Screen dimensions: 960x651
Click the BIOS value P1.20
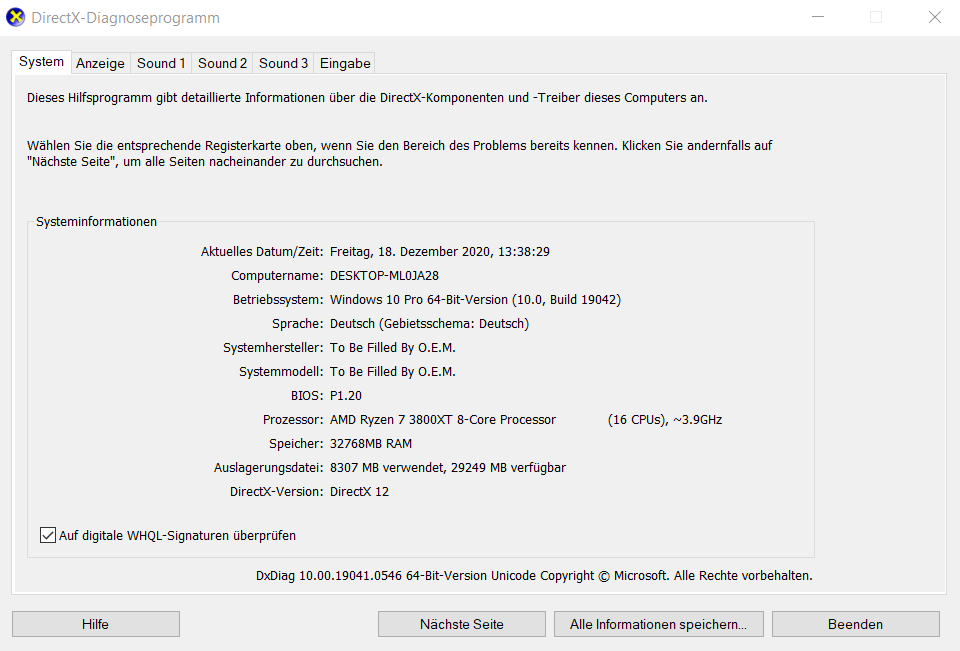[x=345, y=396]
